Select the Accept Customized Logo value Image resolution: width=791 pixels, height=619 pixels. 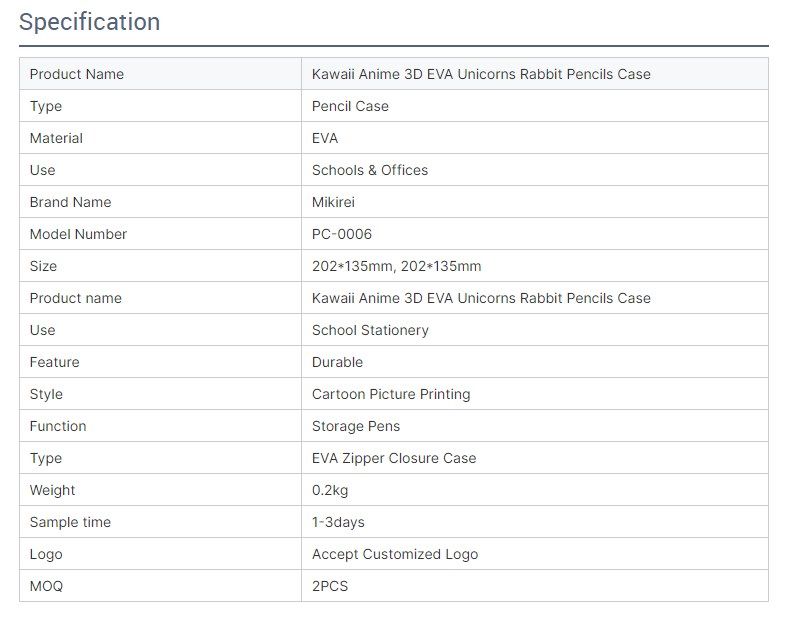click(x=395, y=554)
